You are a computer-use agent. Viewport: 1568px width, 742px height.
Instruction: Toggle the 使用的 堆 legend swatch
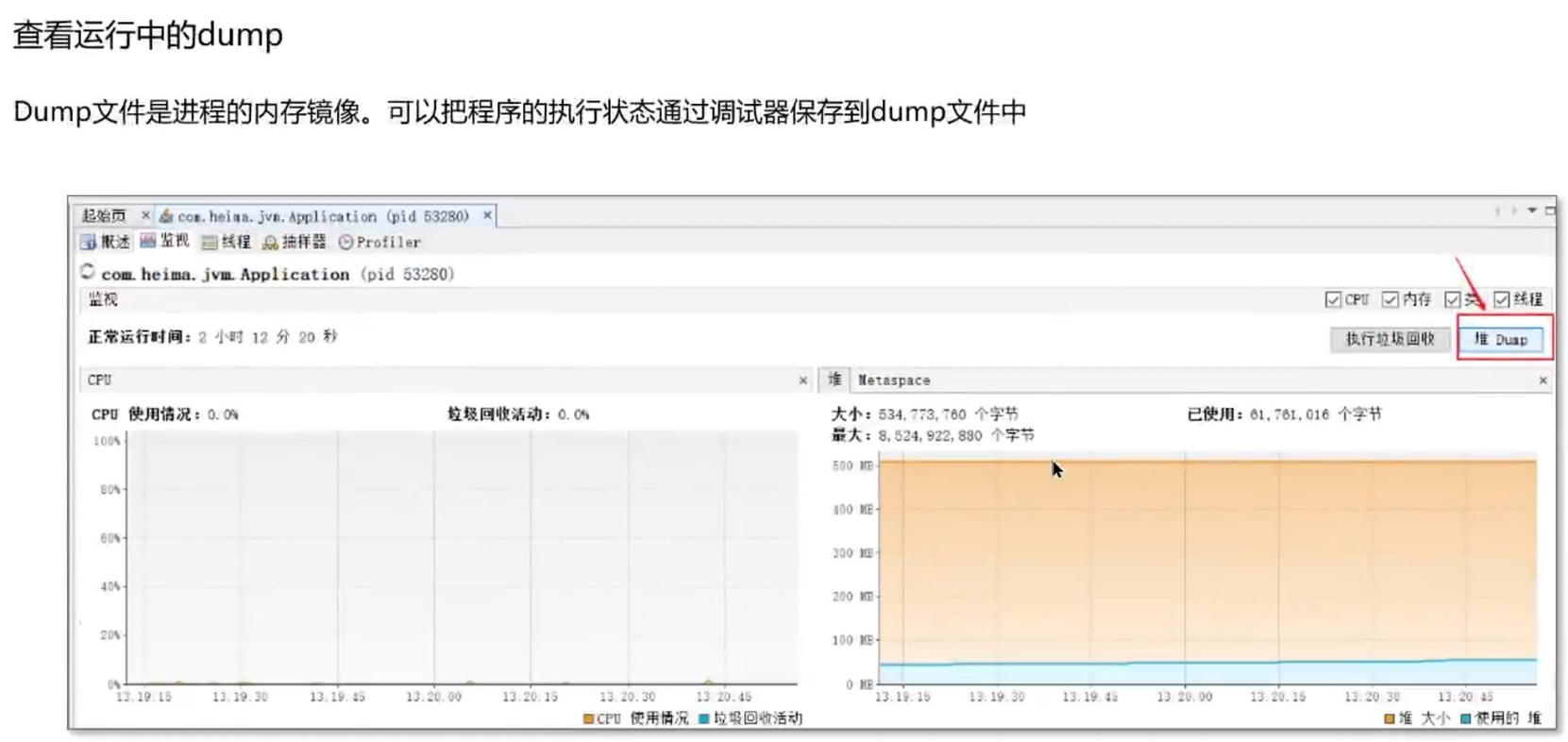1466,719
